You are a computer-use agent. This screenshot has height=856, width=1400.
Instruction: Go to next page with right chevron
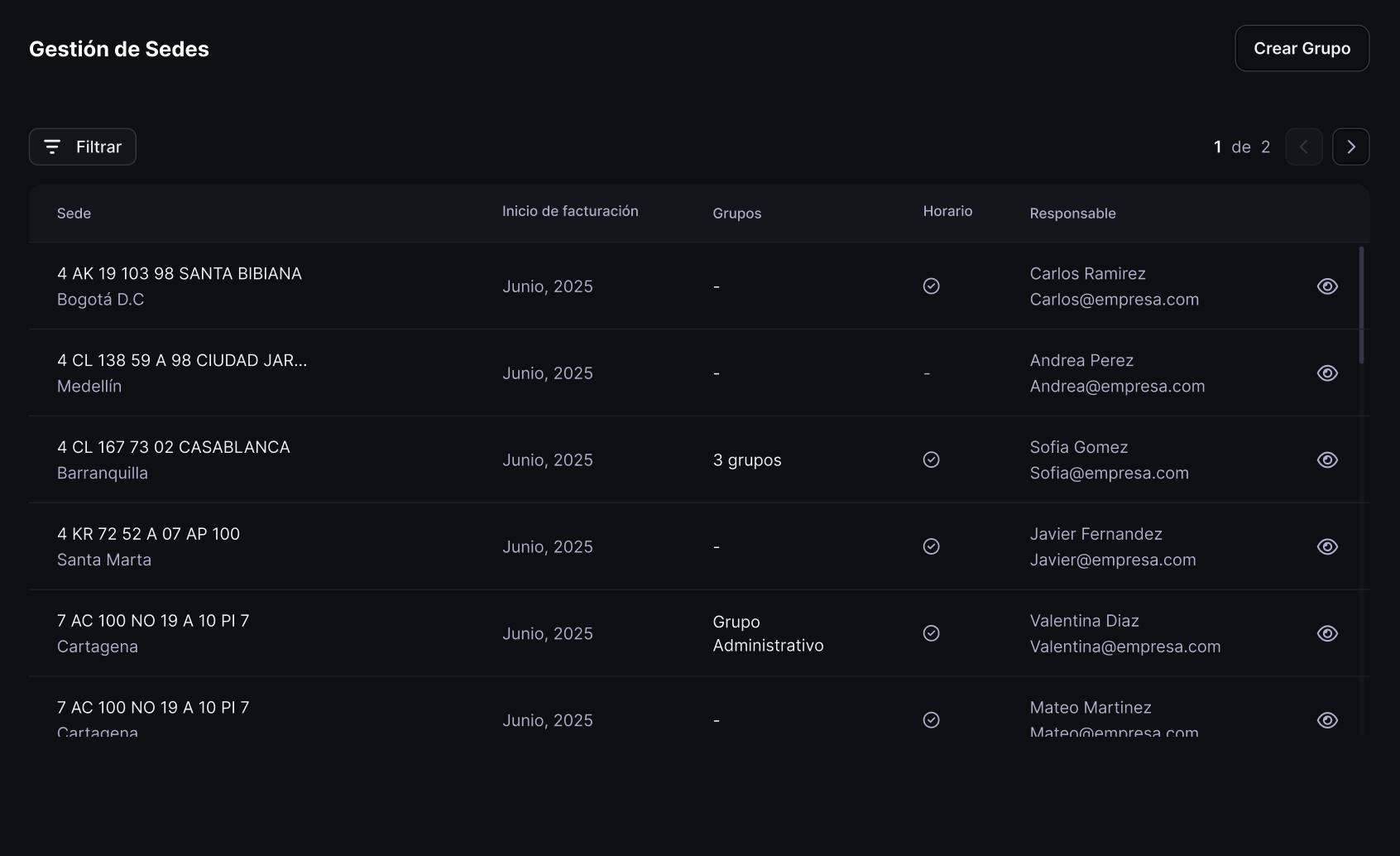coord(1350,147)
